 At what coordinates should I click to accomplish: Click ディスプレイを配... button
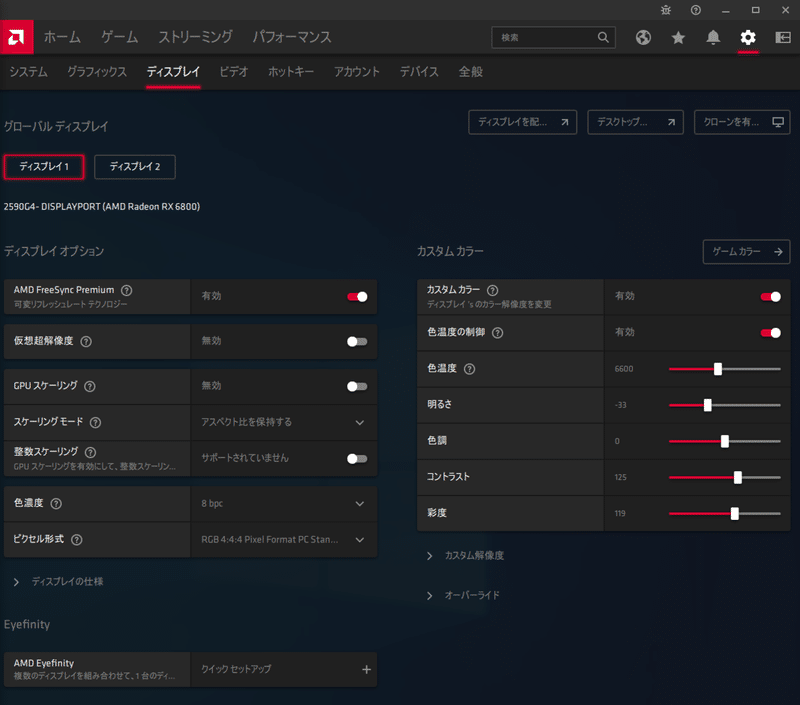click(522, 122)
